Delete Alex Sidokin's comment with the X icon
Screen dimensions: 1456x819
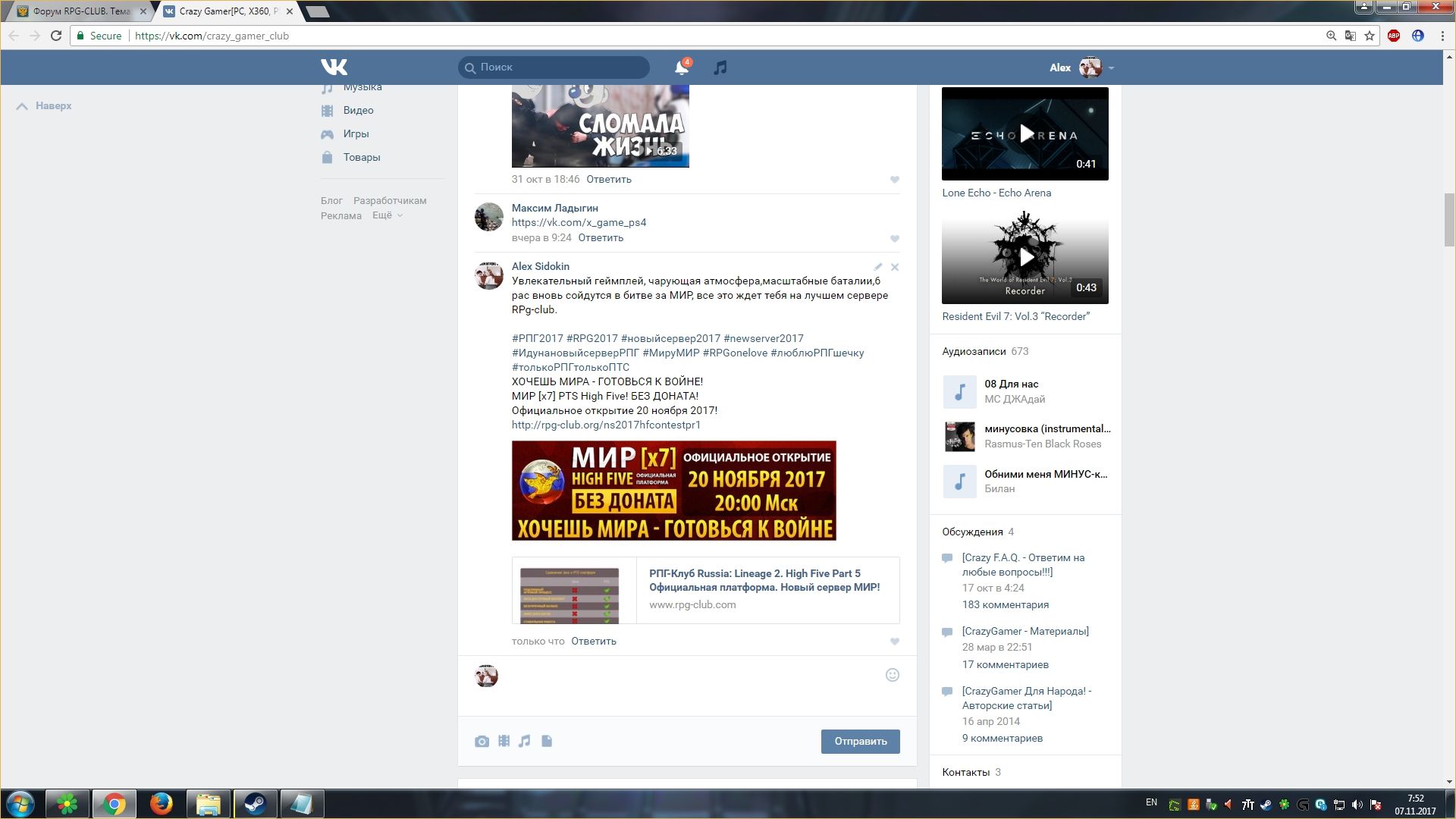895,267
